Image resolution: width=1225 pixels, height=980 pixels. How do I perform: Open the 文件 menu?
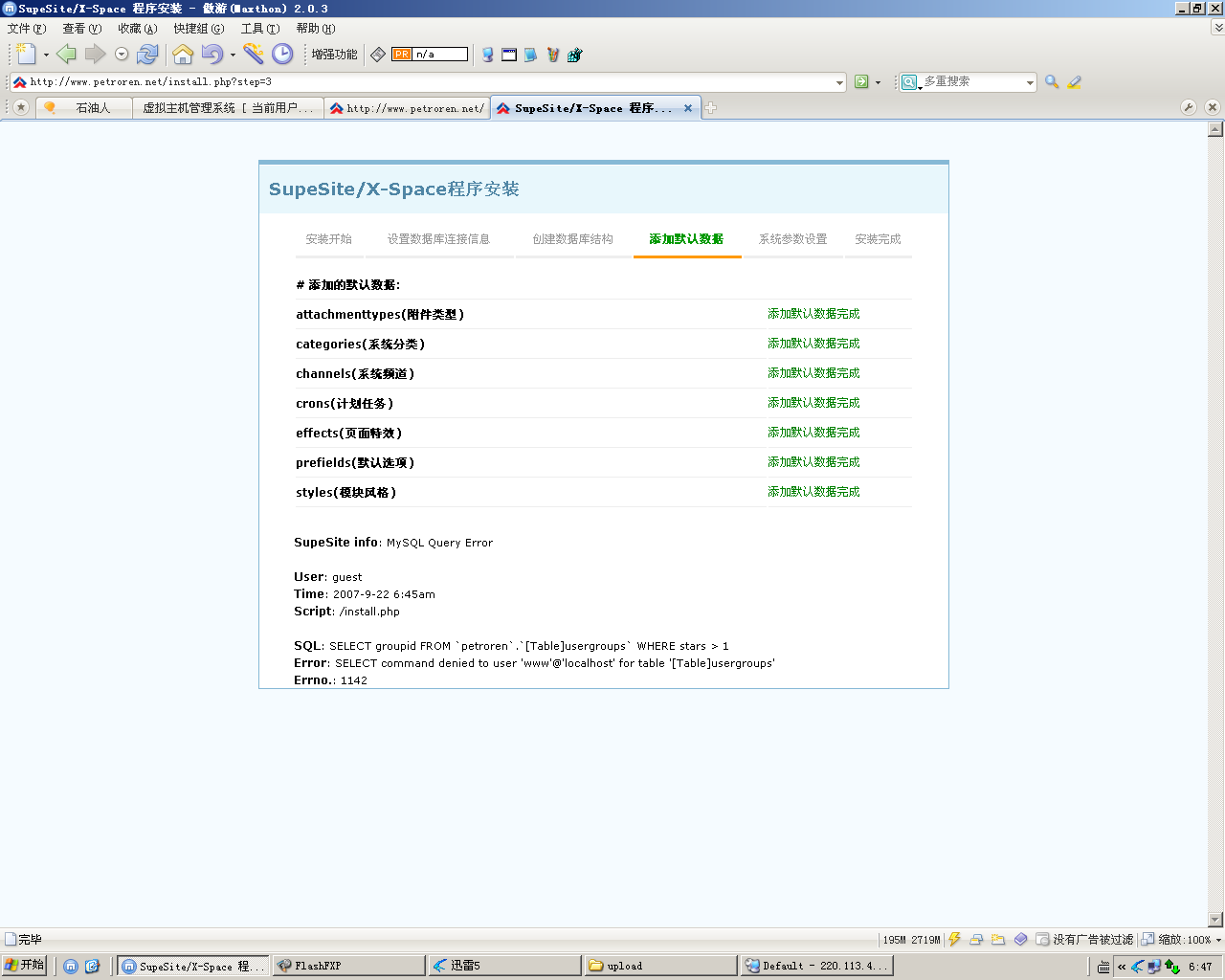tap(26, 29)
